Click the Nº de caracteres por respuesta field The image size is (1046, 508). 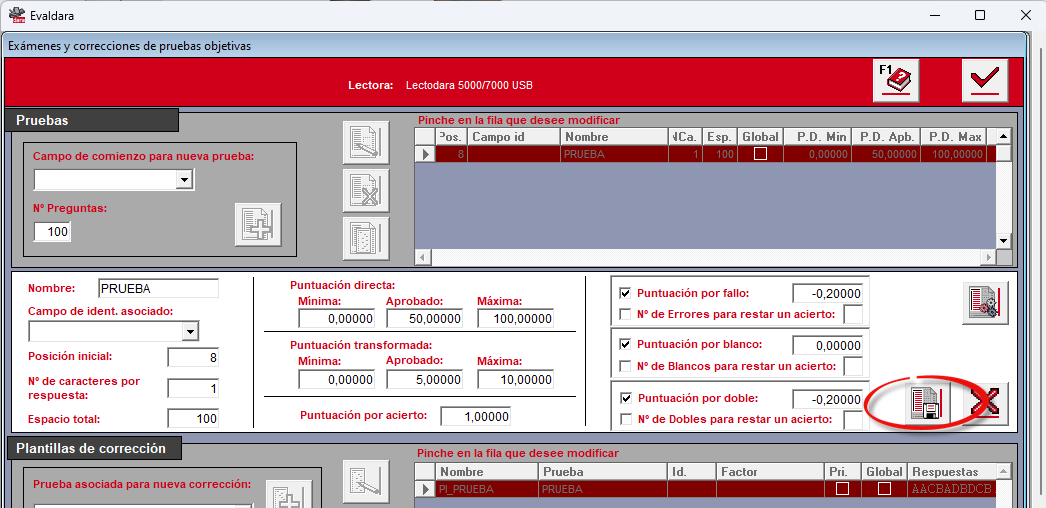(193, 388)
